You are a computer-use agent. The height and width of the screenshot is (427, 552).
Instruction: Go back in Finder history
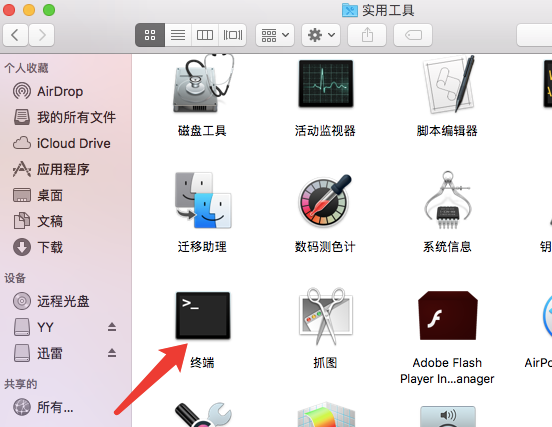[x=15, y=35]
